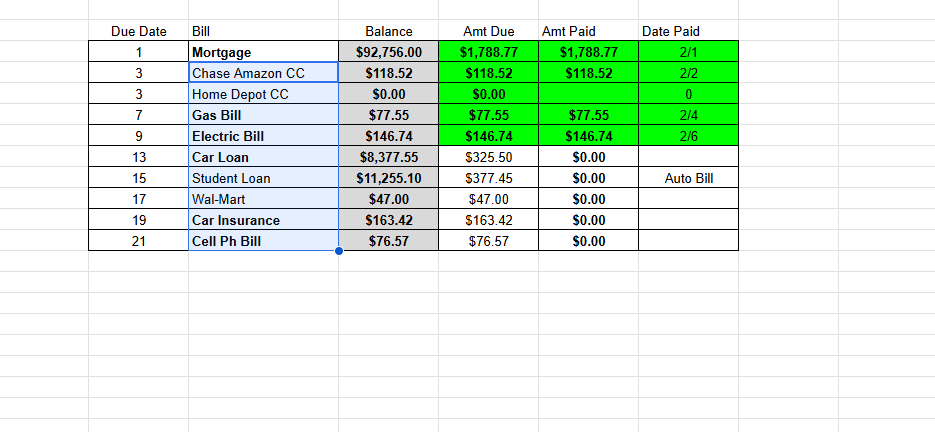Click due date 13 in Car Loan row
935x432 pixels.
tap(139, 157)
